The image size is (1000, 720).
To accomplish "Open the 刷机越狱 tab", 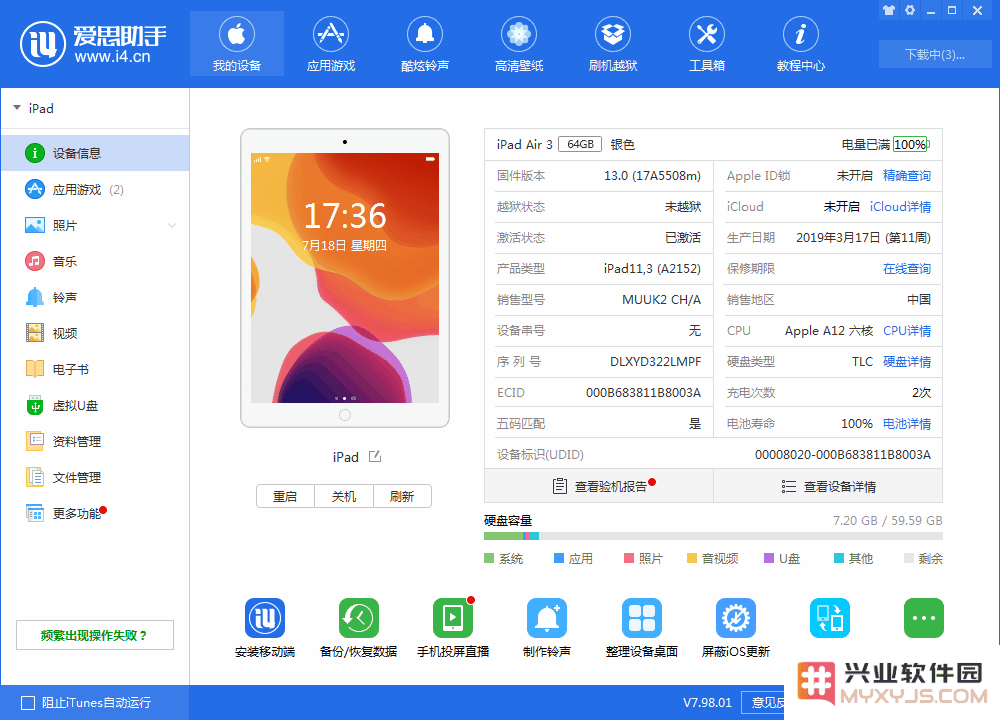I will pos(613,43).
